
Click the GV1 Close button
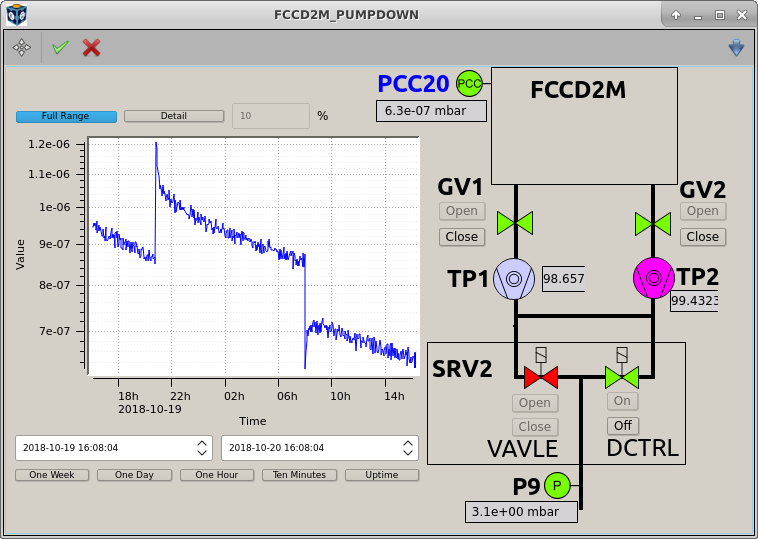tap(462, 237)
